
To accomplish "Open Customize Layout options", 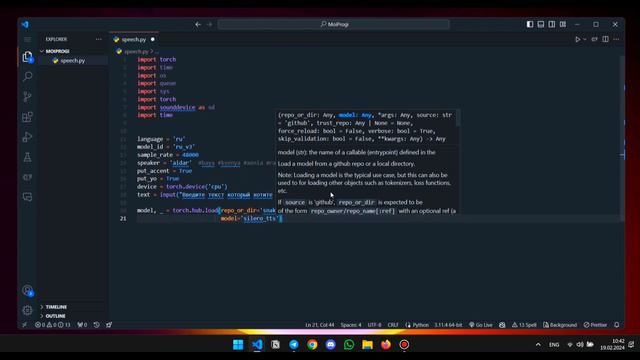I will 563,24.
